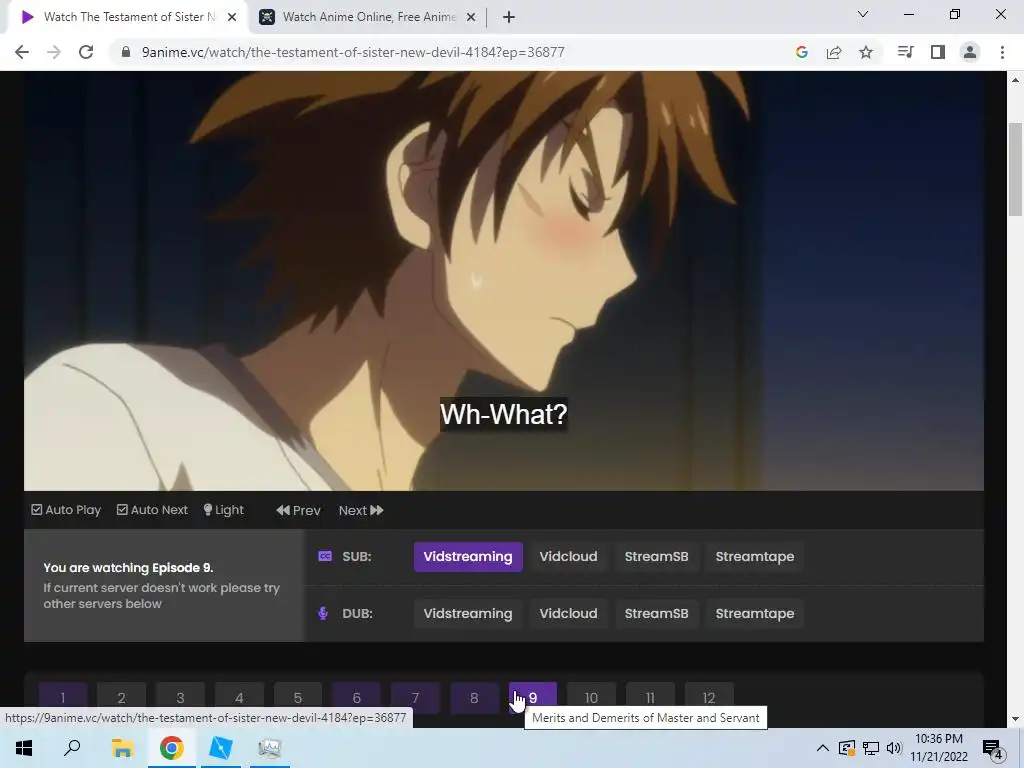Open episode 7
The image size is (1024, 768).
pos(415,698)
